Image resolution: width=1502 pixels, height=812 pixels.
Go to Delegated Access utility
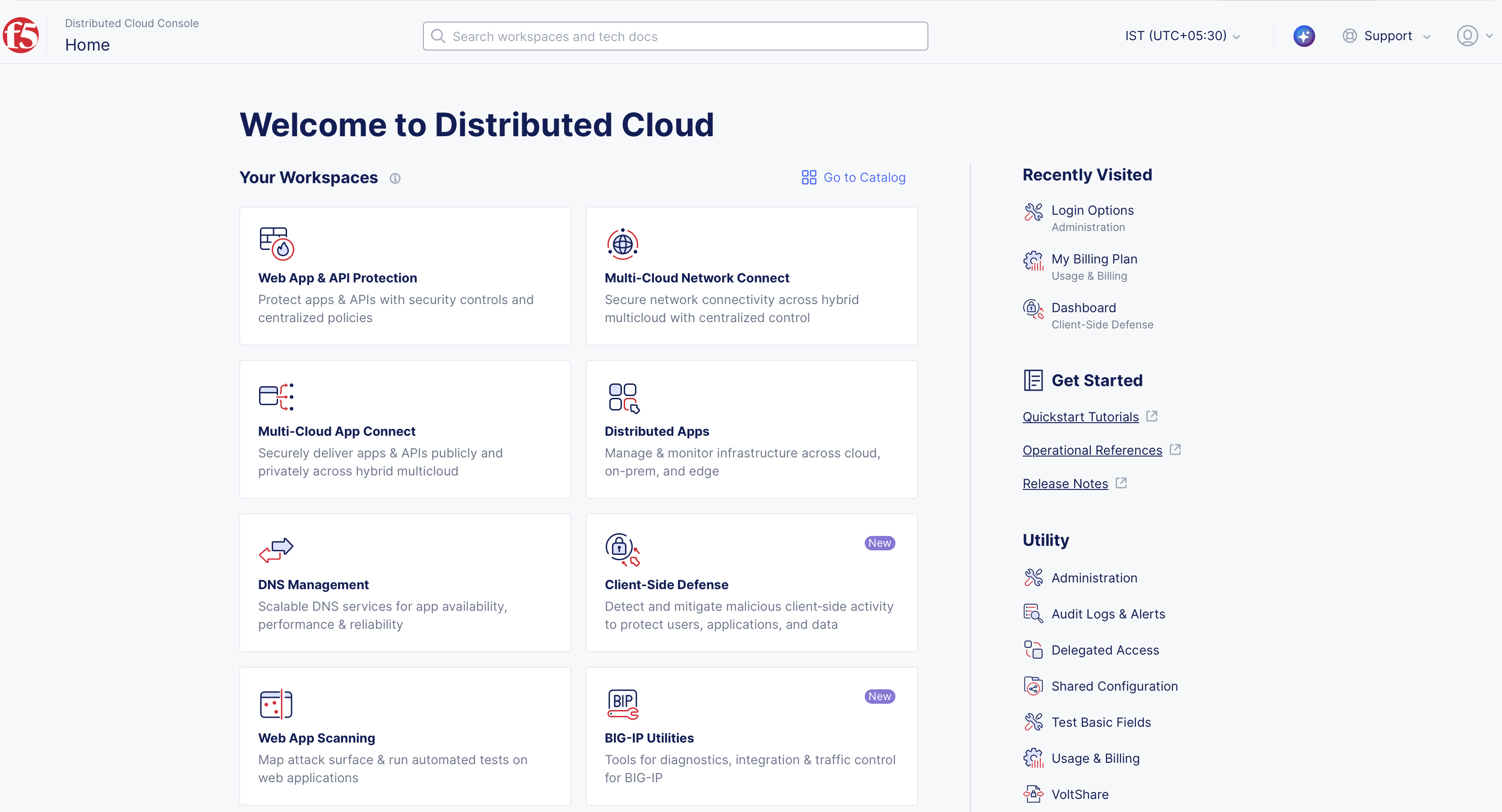[1105, 650]
